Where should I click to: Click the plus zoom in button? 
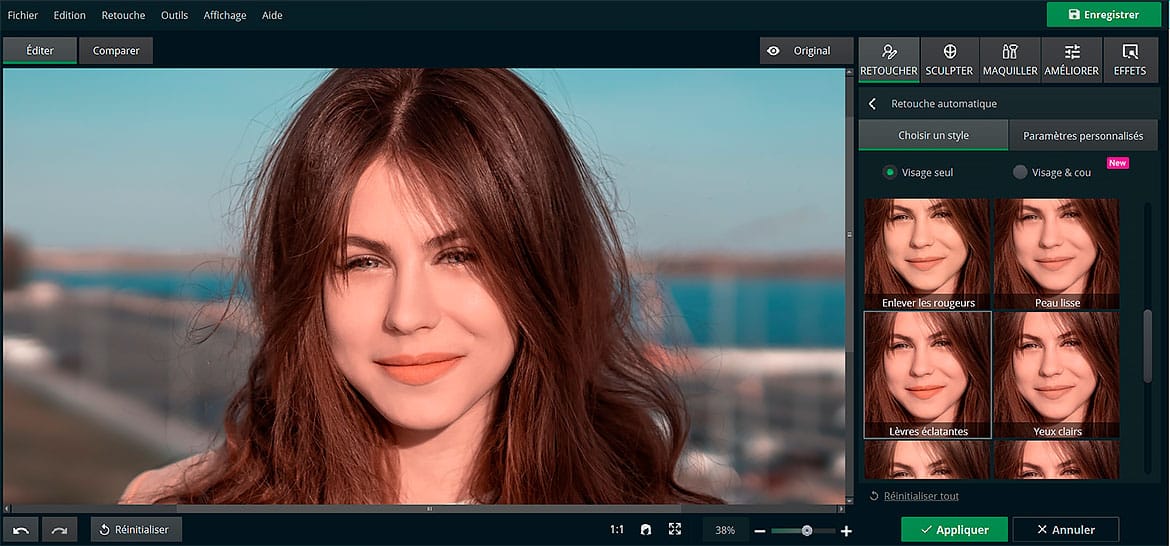(x=846, y=531)
